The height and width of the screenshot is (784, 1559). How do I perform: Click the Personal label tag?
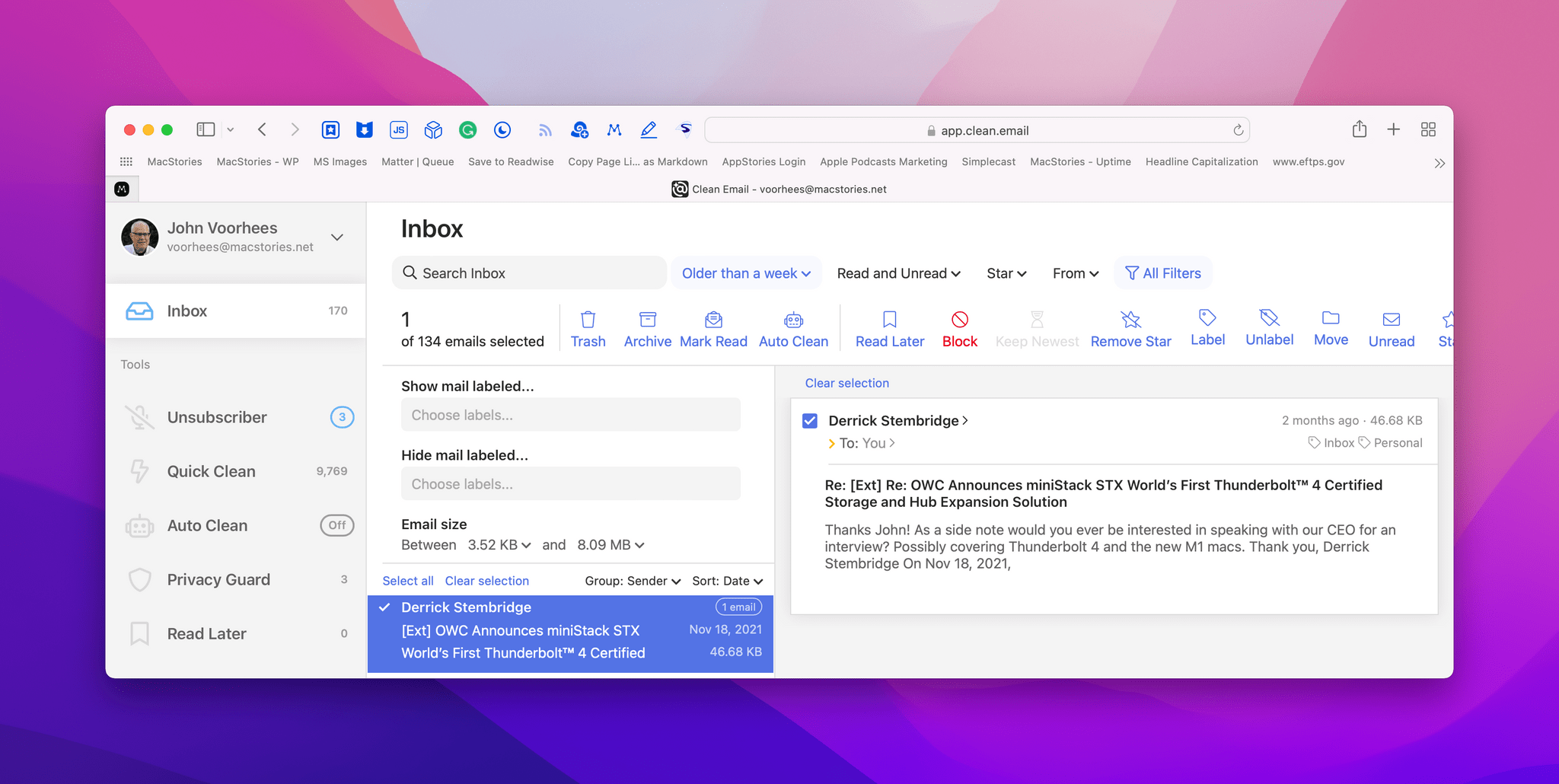[x=1391, y=443]
